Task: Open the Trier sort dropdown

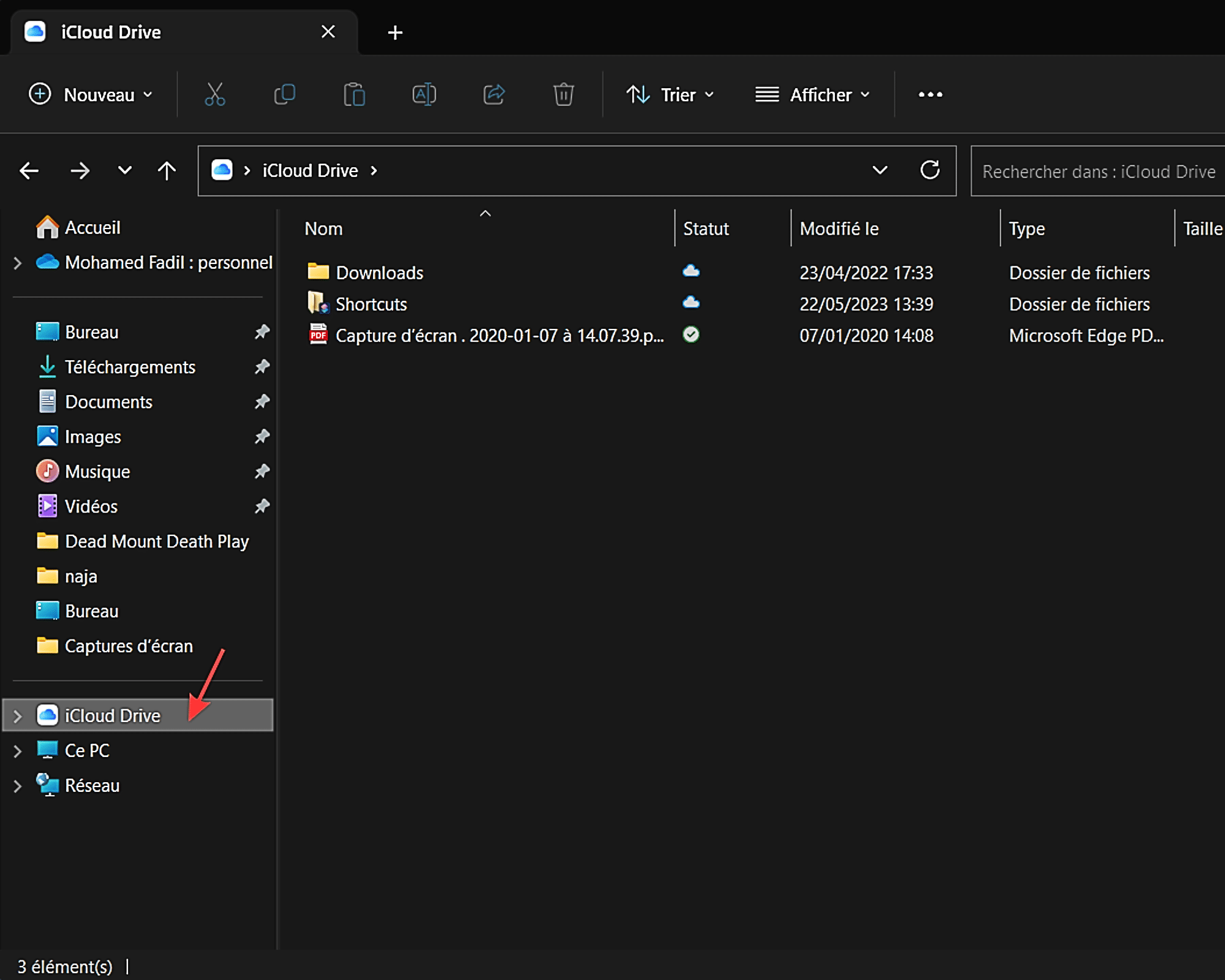Action: point(670,94)
